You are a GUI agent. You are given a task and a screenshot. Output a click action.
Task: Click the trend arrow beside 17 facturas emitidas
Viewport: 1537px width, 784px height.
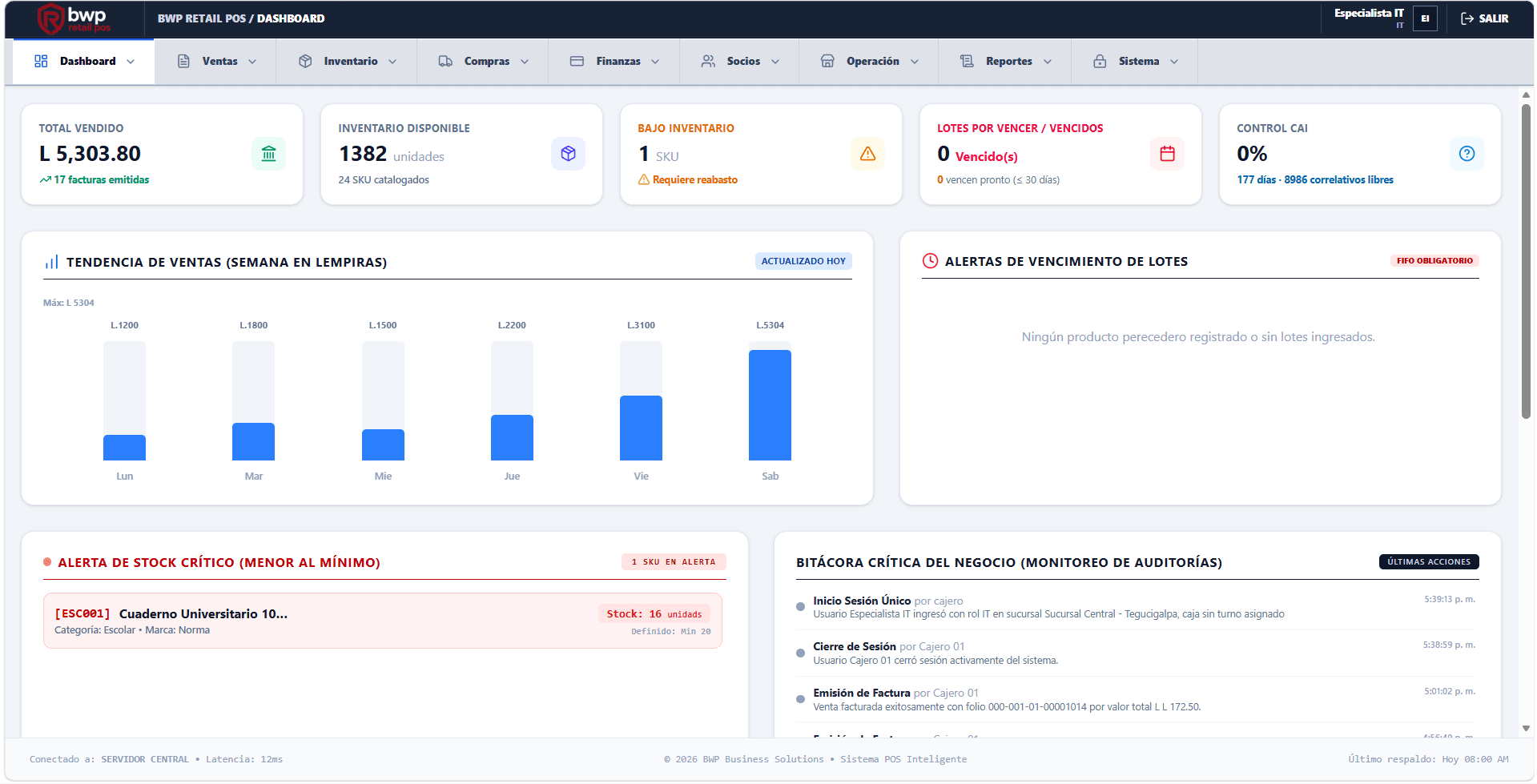pyautogui.click(x=46, y=179)
